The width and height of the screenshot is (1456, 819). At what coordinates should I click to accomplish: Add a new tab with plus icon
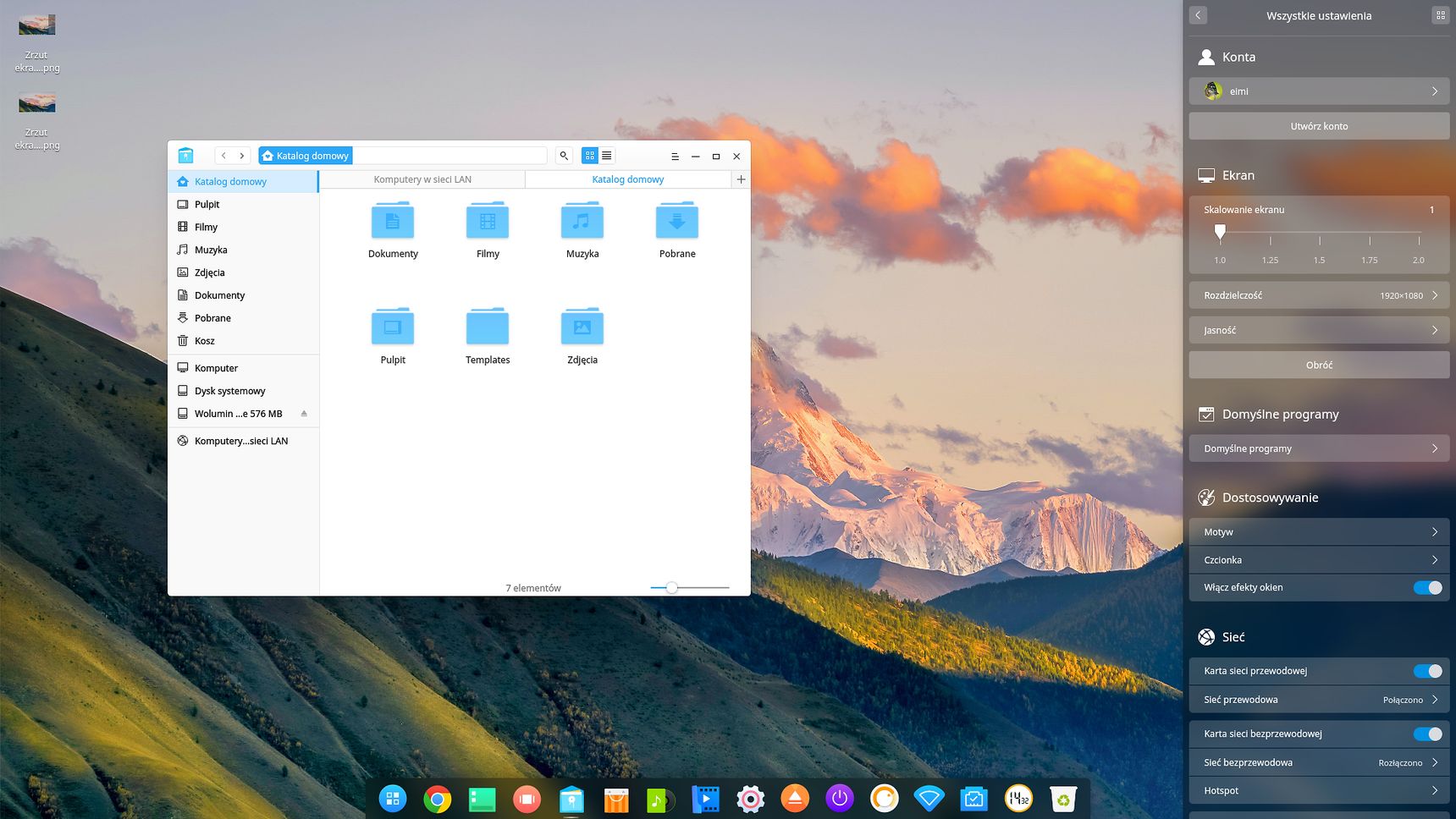coord(741,179)
